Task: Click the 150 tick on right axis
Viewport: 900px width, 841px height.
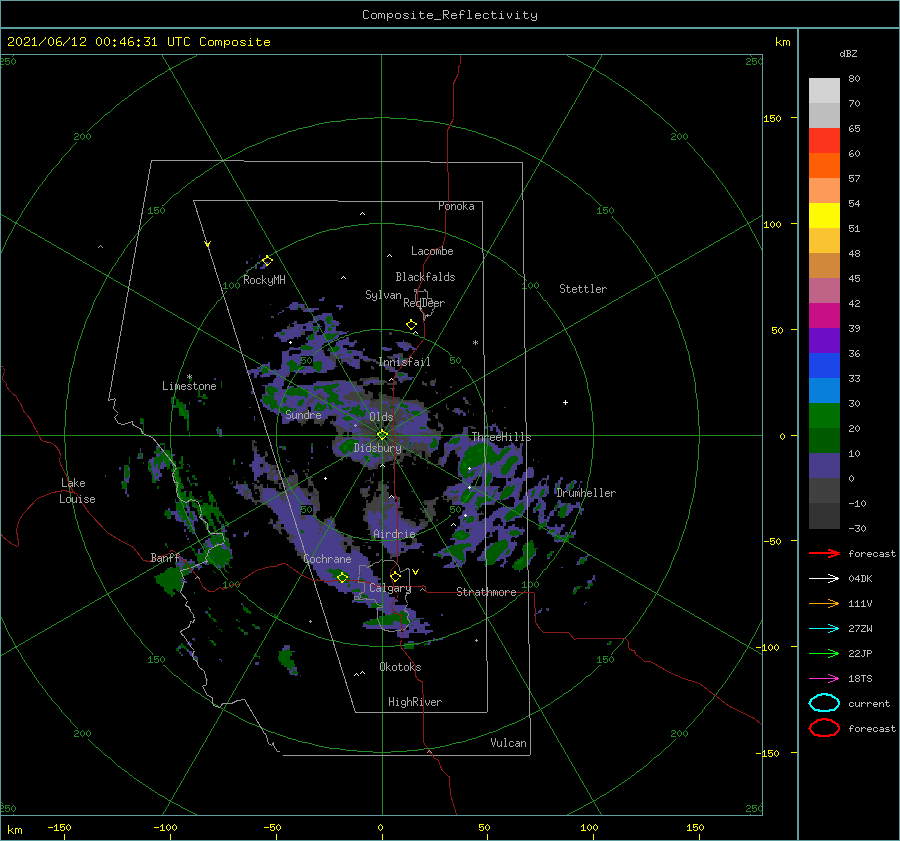Action: click(x=772, y=118)
